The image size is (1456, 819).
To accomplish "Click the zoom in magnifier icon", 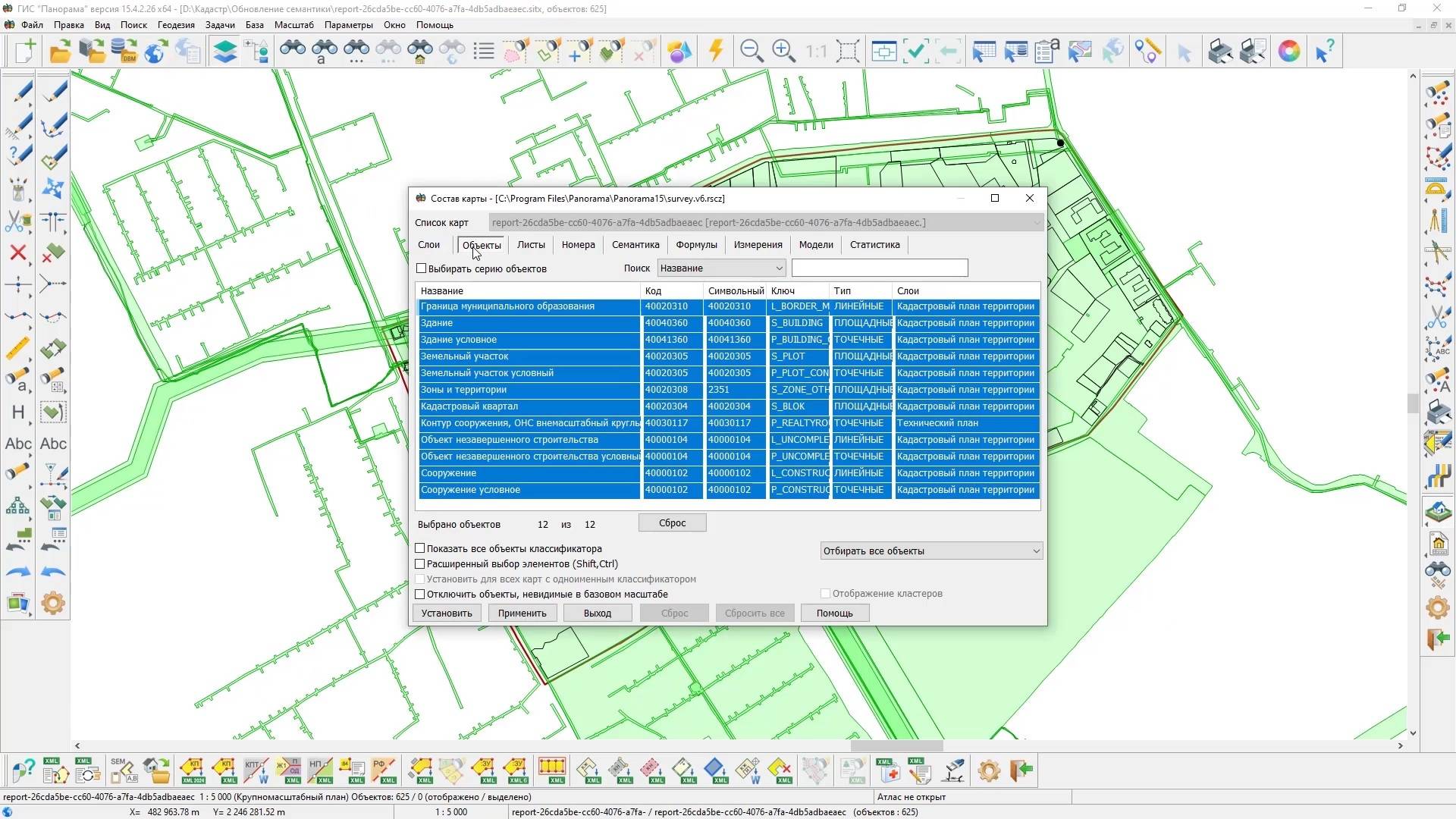I will [783, 51].
